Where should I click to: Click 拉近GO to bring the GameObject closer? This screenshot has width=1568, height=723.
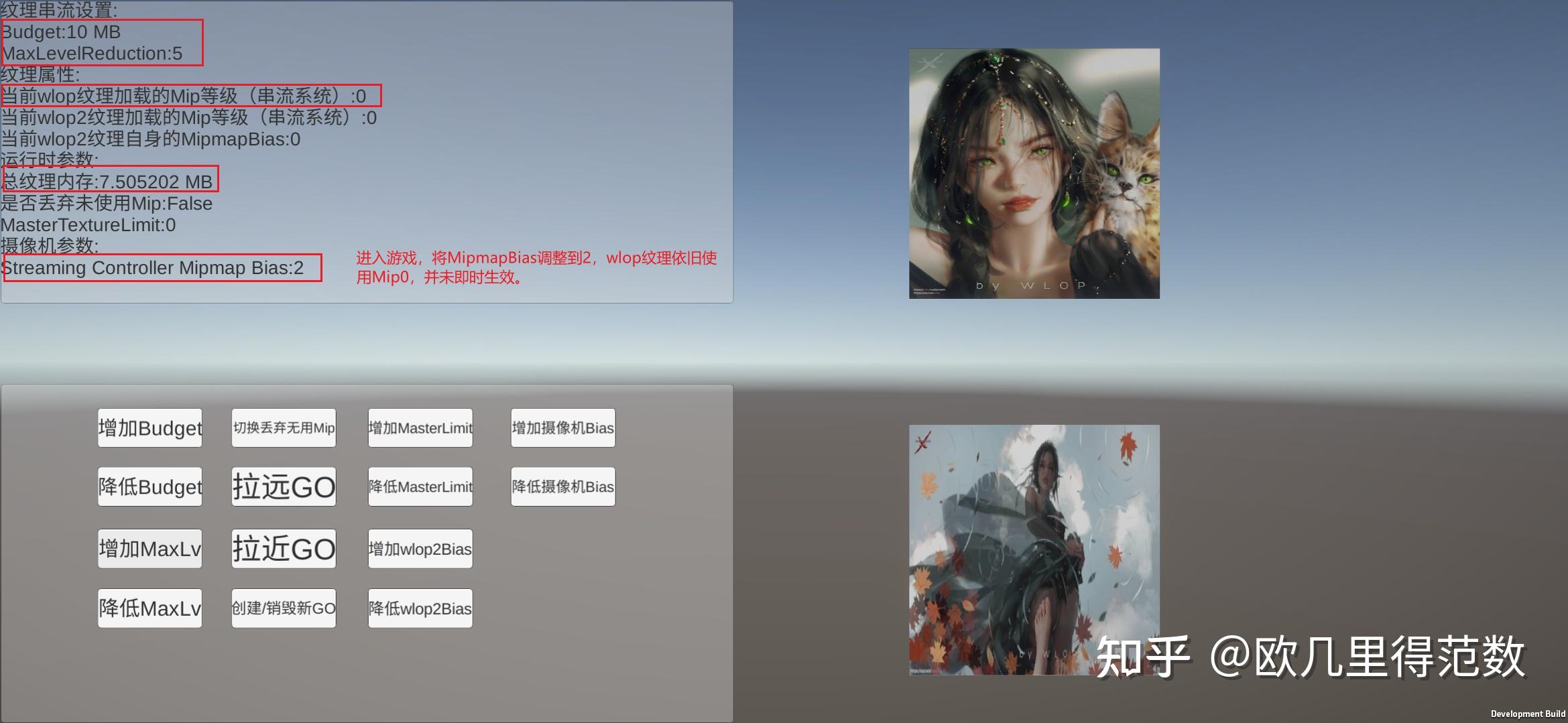coord(283,547)
